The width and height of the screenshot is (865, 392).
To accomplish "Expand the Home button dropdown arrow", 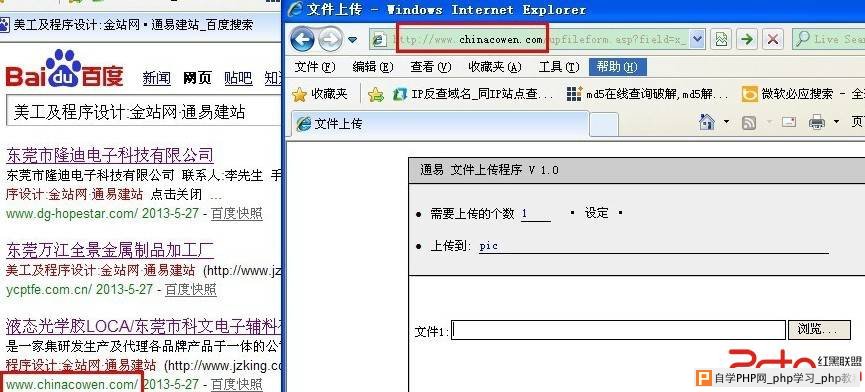I will [726, 122].
